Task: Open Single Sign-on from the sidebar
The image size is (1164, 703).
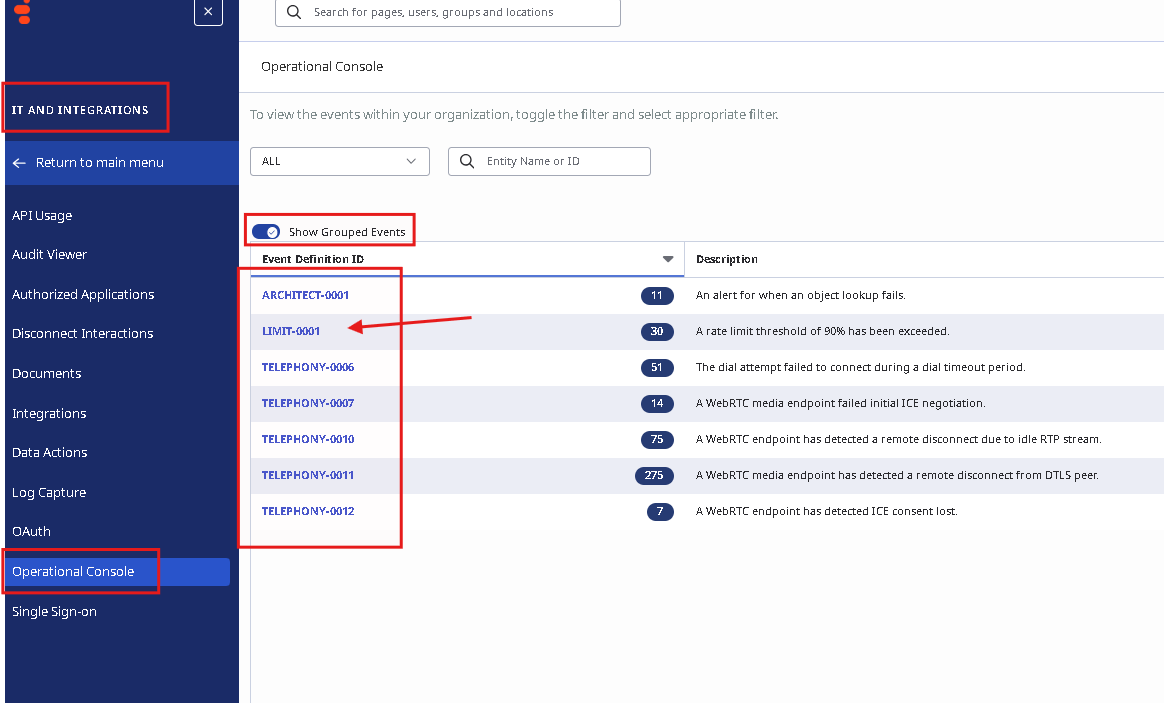Action: click(54, 611)
